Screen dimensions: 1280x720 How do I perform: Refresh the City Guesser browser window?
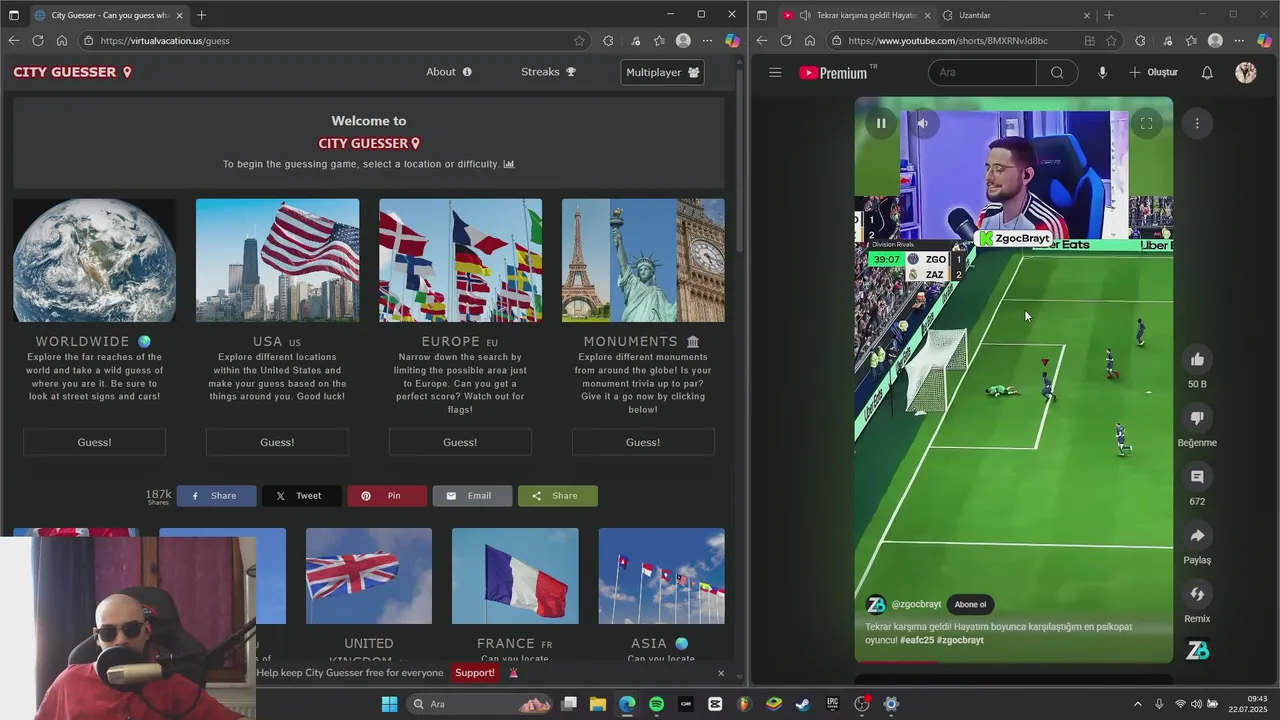pyautogui.click(x=38, y=41)
